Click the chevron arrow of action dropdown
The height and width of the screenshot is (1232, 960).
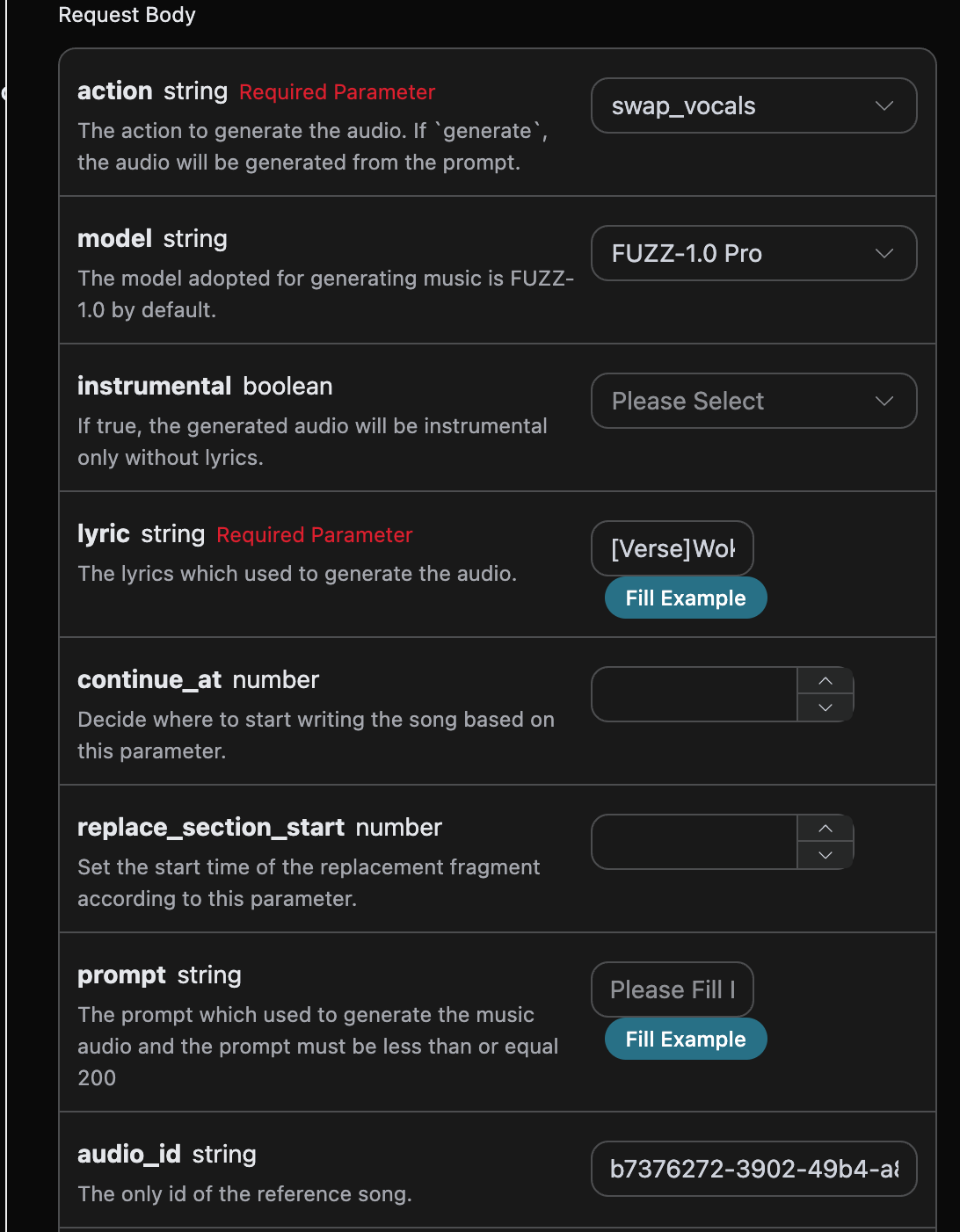884,105
